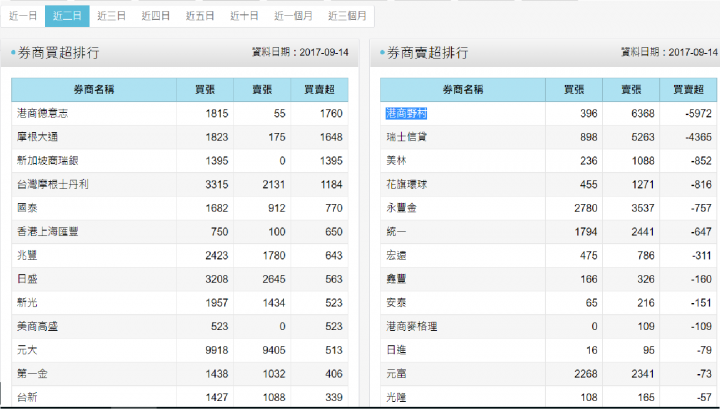720x410 pixels.
Task: Click 賣張 header in 買超 table
Action: click(262, 90)
